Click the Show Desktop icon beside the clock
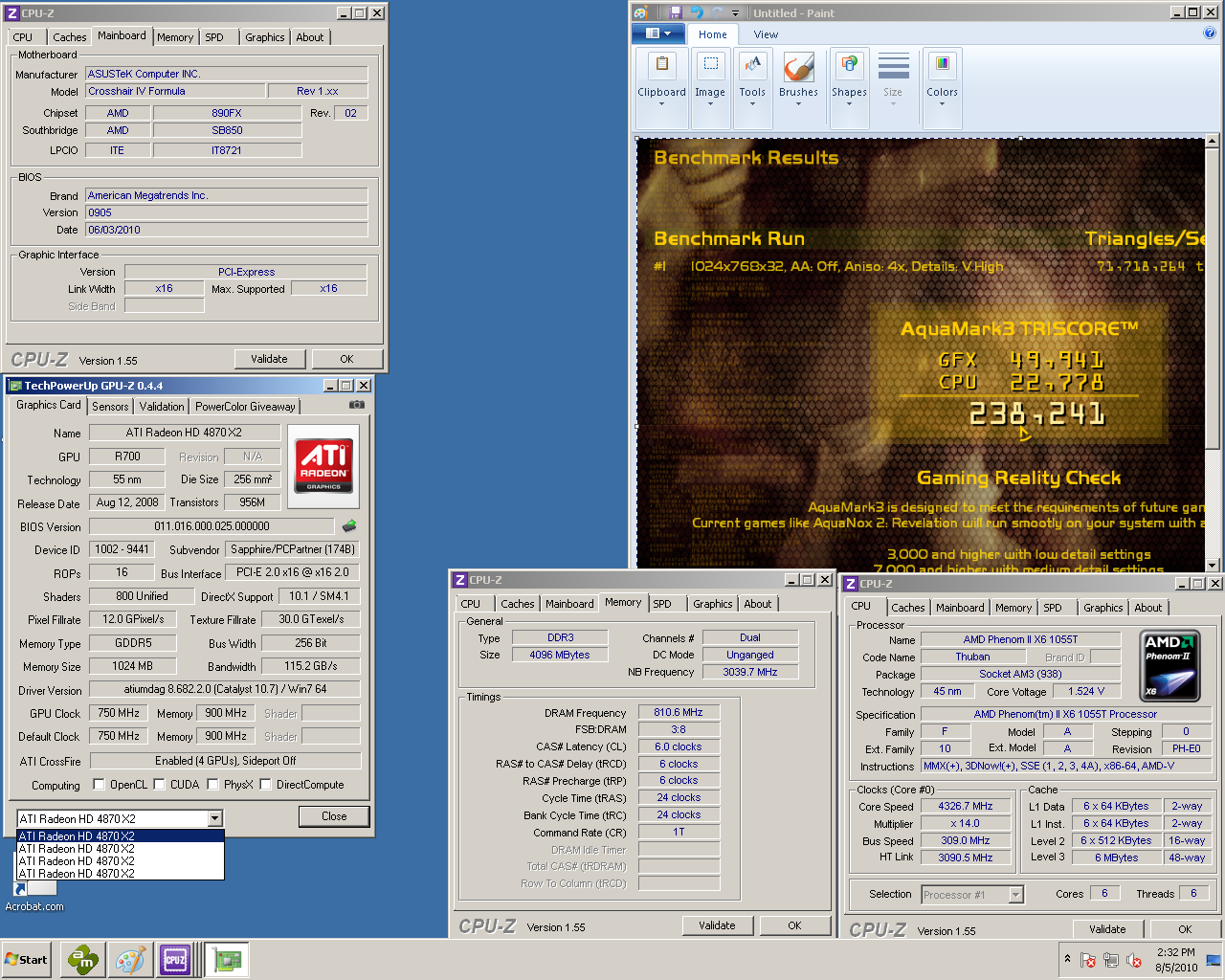Image resolution: width=1225 pixels, height=980 pixels. pos(1214,960)
